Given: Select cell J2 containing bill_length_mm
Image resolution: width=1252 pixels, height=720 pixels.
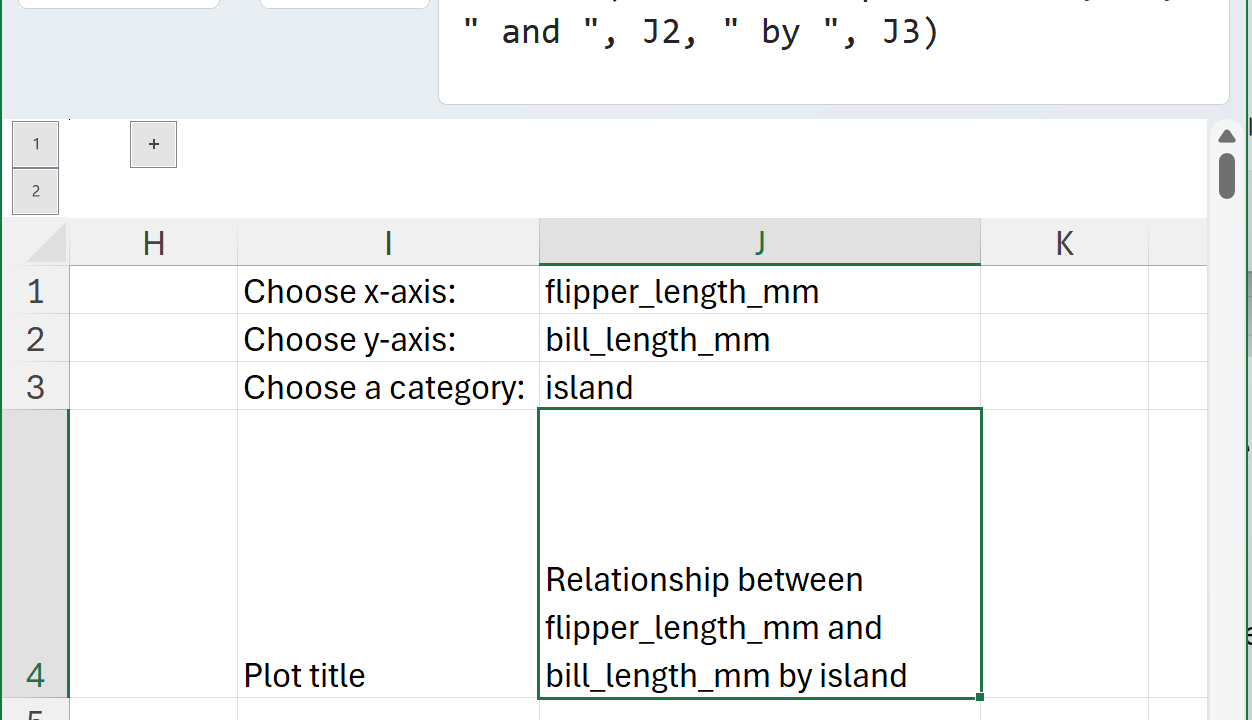Looking at the screenshot, I should click(x=759, y=339).
